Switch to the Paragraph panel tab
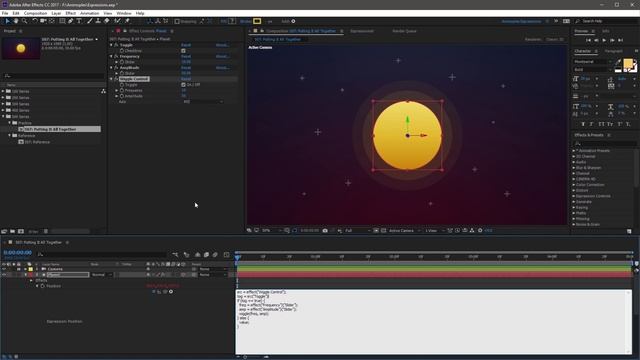The image size is (640, 360). tap(613, 51)
